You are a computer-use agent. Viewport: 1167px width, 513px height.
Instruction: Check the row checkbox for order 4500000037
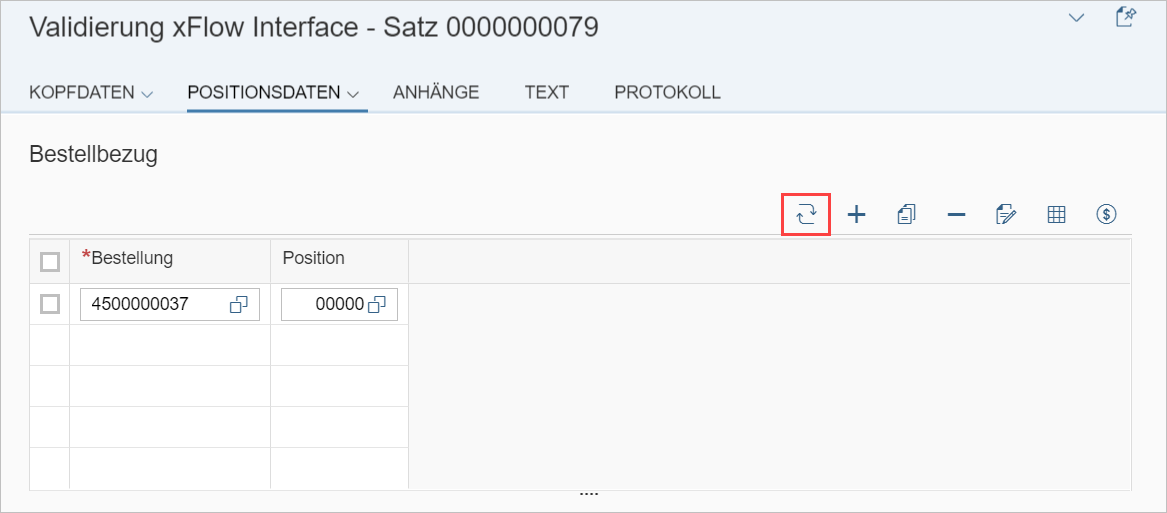click(x=49, y=304)
